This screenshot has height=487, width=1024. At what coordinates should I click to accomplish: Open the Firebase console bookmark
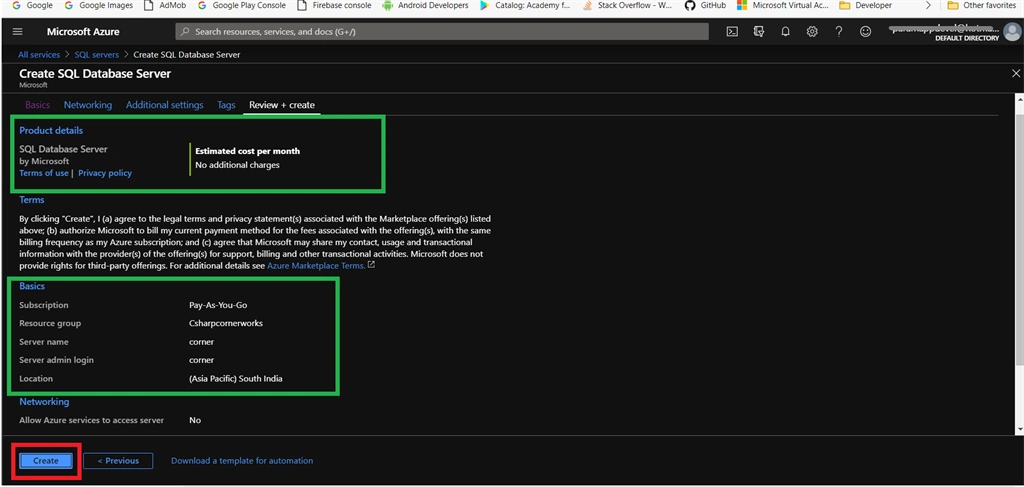click(x=334, y=5)
